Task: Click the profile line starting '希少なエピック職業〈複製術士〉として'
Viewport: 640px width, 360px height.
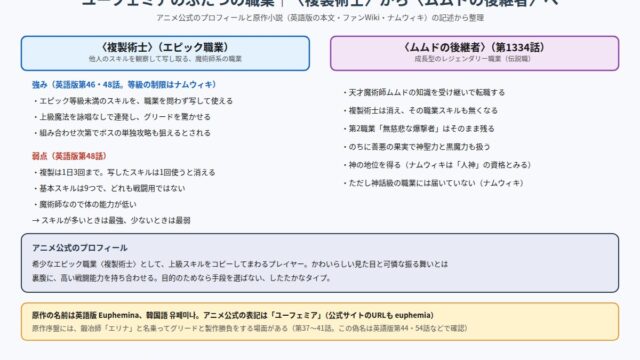Action: pyautogui.click(x=240, y=264)
